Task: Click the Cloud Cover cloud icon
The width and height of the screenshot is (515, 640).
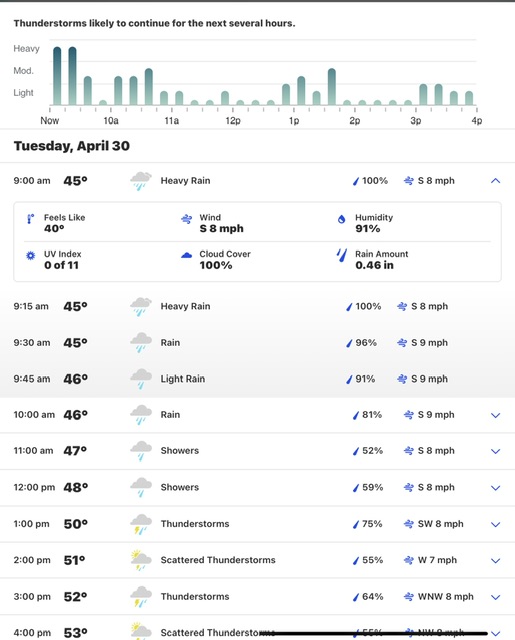Action: tap(186, 255)
